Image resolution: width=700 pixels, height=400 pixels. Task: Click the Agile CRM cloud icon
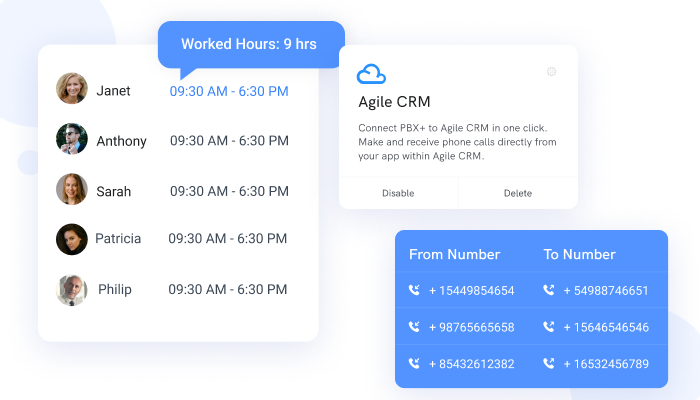tap(371, 74)
